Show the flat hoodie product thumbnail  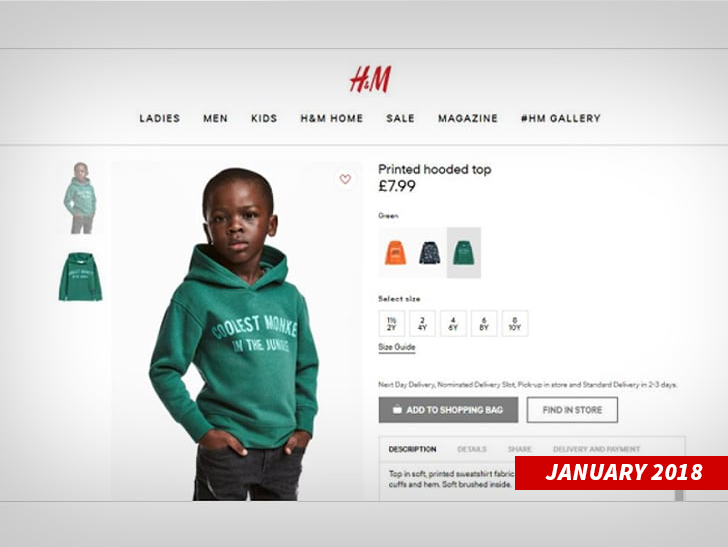click(x=80, y=277)
